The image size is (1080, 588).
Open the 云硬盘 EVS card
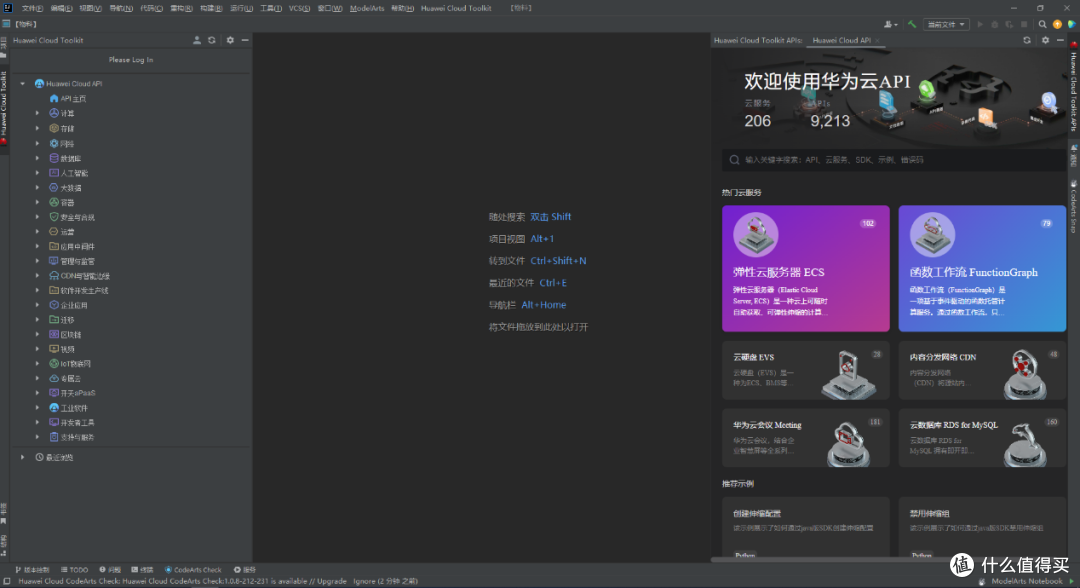[806, 370]
